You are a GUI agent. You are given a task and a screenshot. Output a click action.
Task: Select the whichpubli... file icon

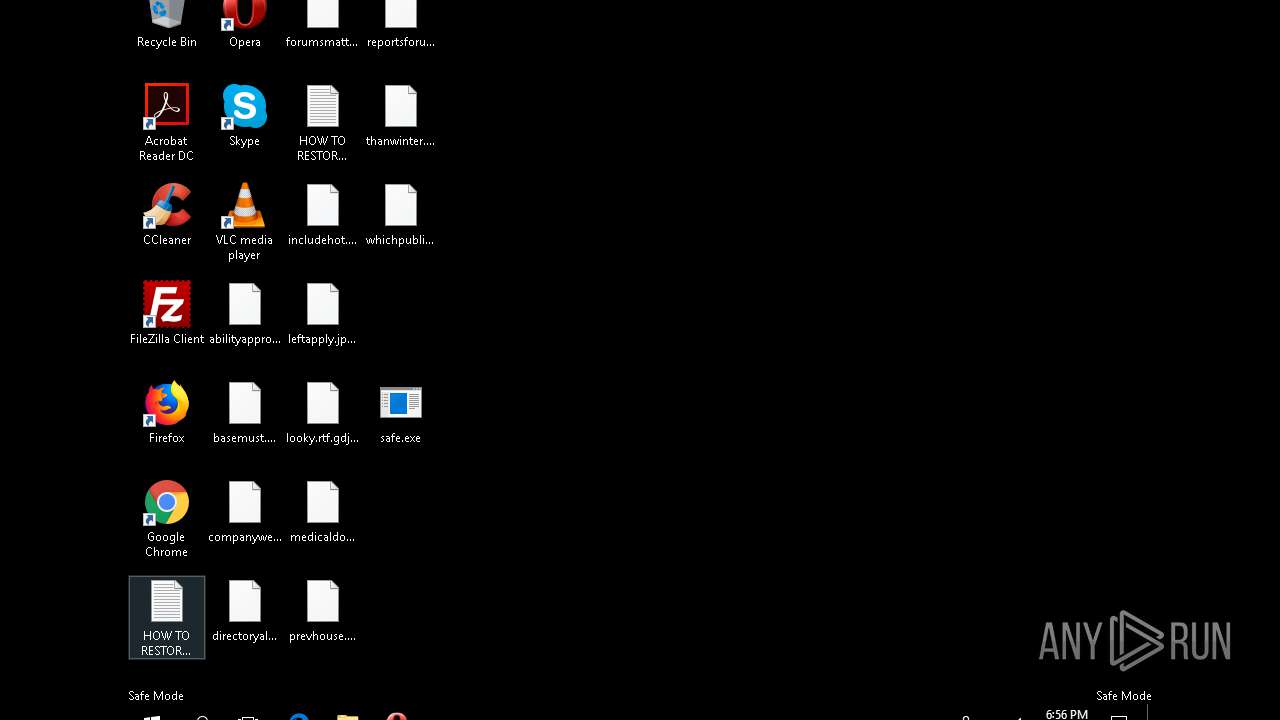pos(400,214)
